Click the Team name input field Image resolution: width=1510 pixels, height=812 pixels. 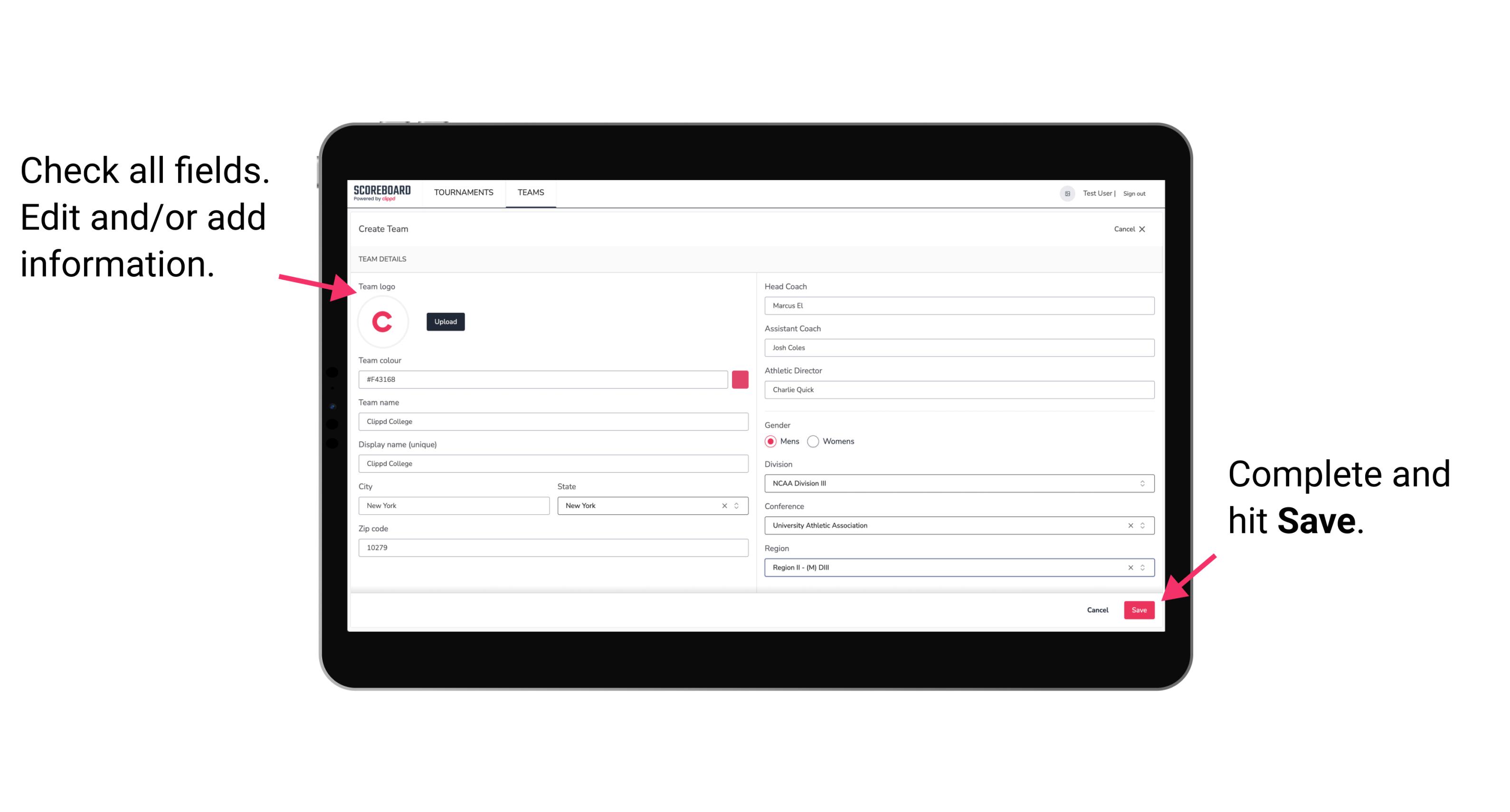[553, 421]
